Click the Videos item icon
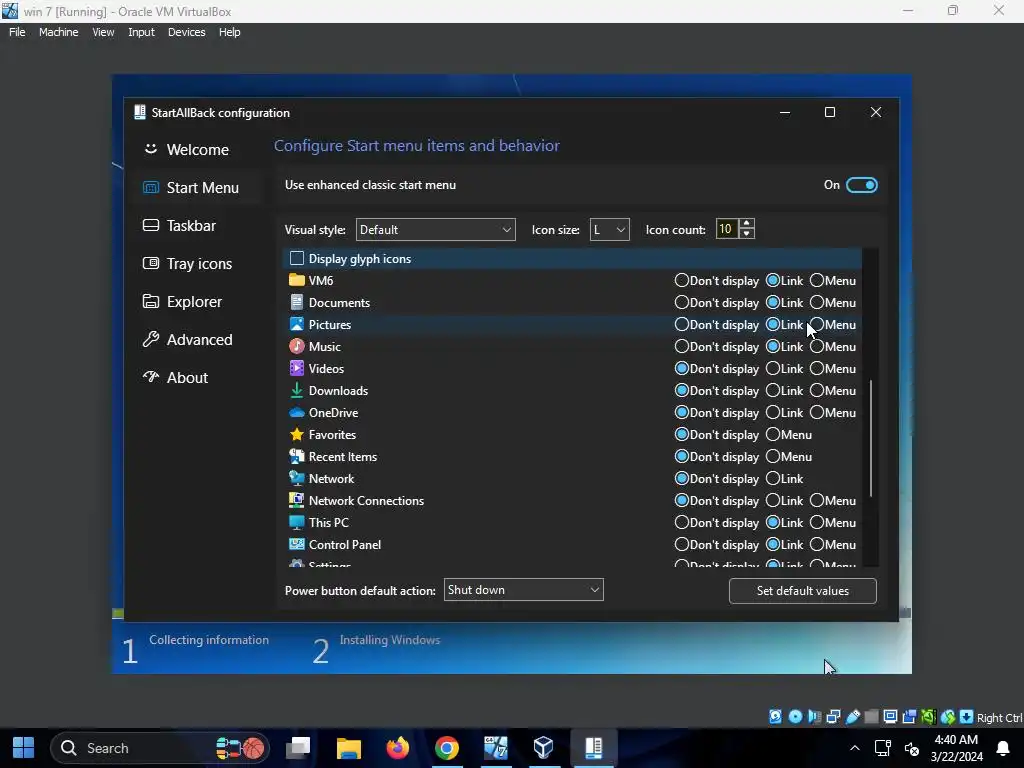The height and width of the screenshot is (768, 1024). [x=296, y=368]
